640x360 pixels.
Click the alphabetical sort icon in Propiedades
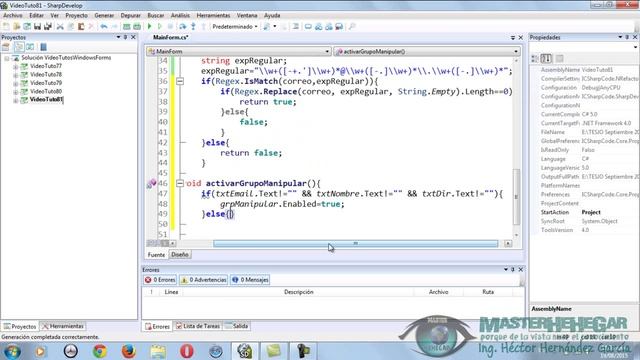tap(546, 58)
